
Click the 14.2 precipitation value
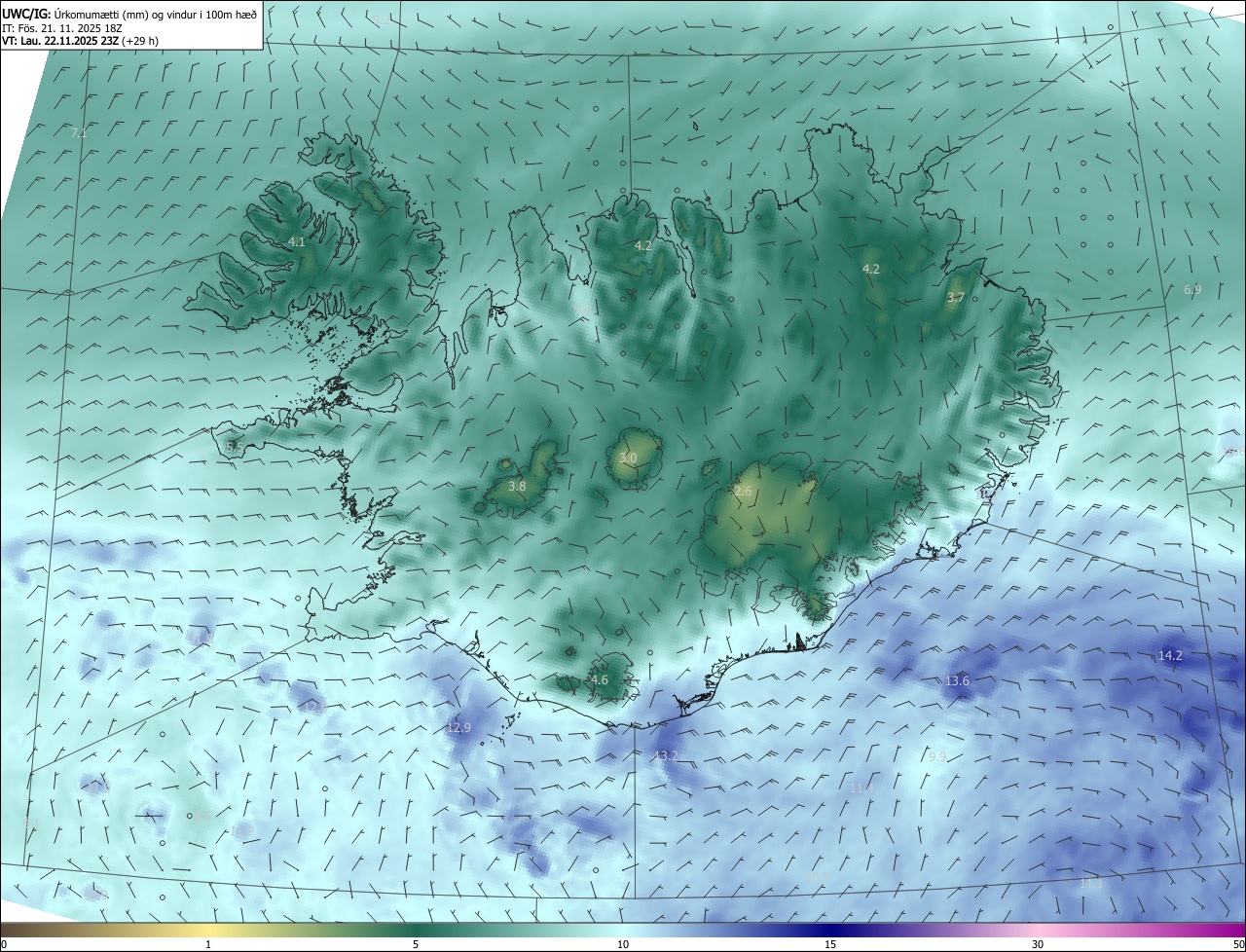1170,656
